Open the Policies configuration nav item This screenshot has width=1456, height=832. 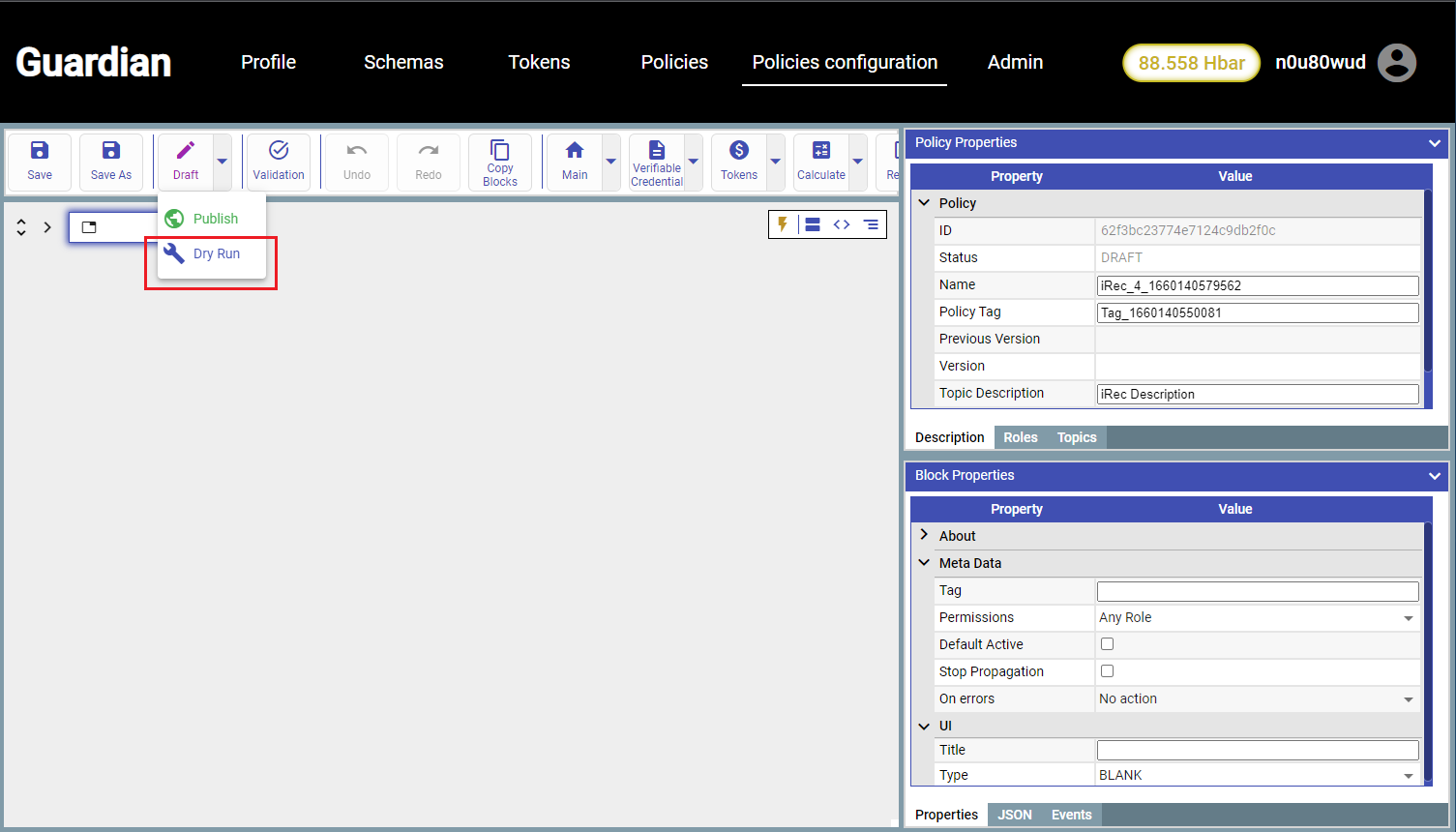845,62
